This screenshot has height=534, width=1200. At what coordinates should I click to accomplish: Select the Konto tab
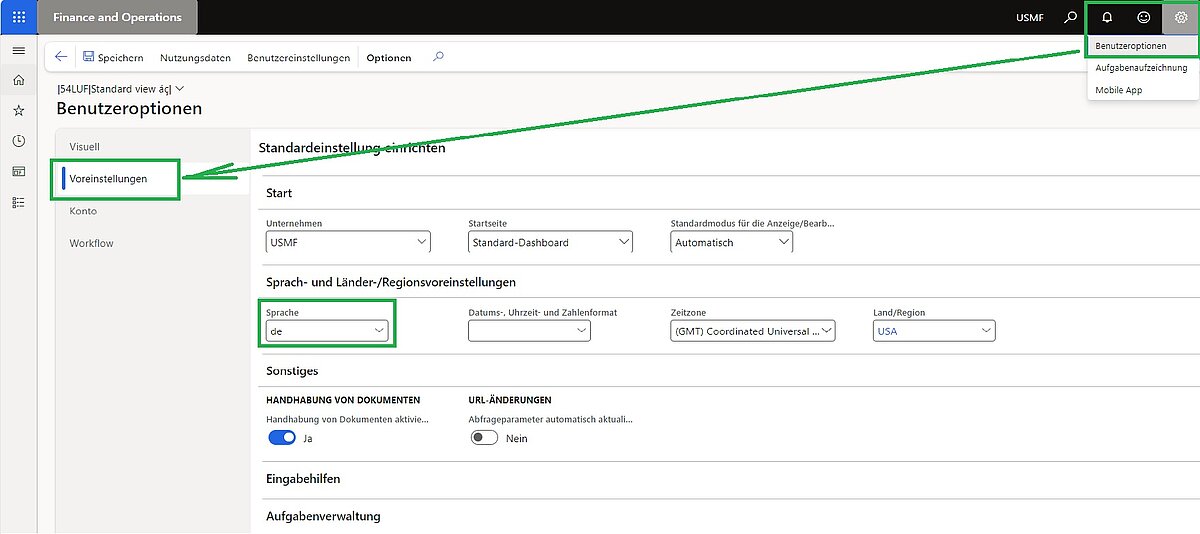(x=83, y=211)
